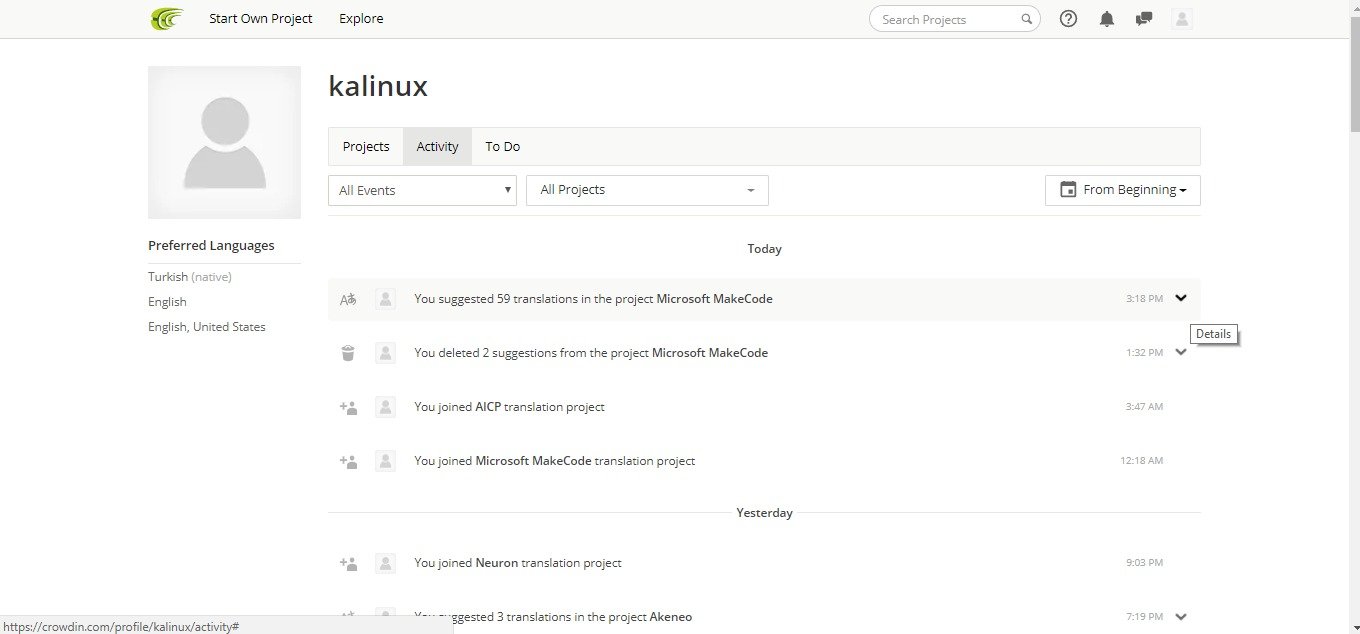Open the messages chat icon
The image size is (1360, 634).
[1144, 19]
